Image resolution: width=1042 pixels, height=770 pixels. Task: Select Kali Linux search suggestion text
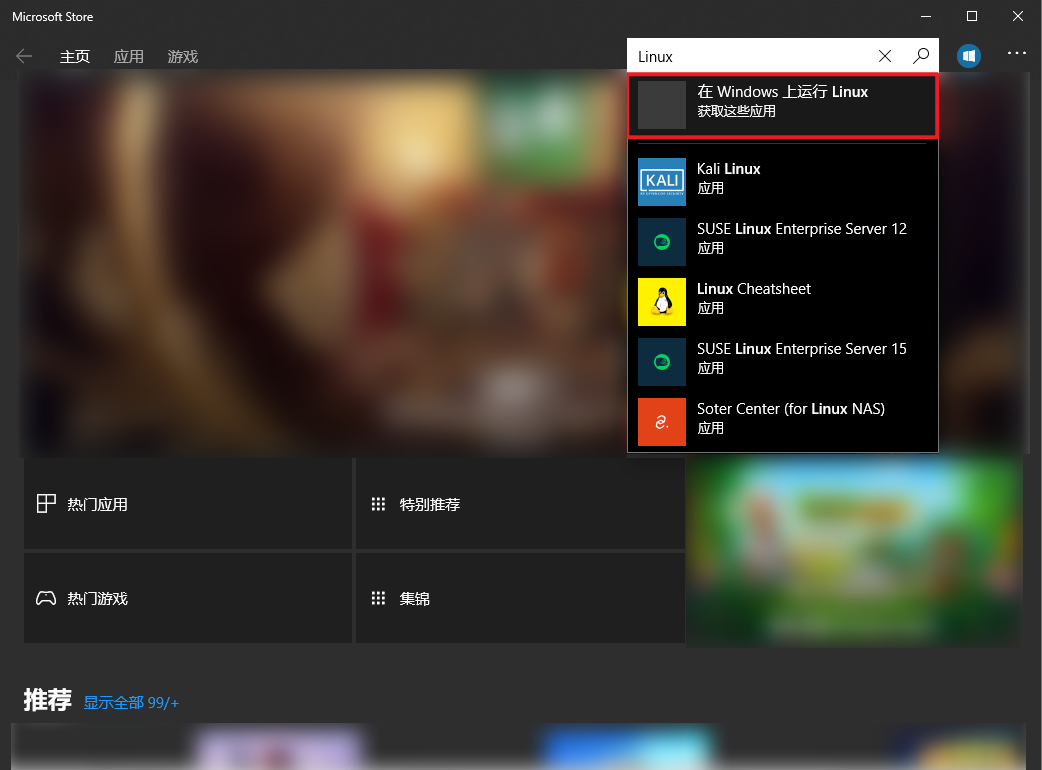(x=728, y=169)
